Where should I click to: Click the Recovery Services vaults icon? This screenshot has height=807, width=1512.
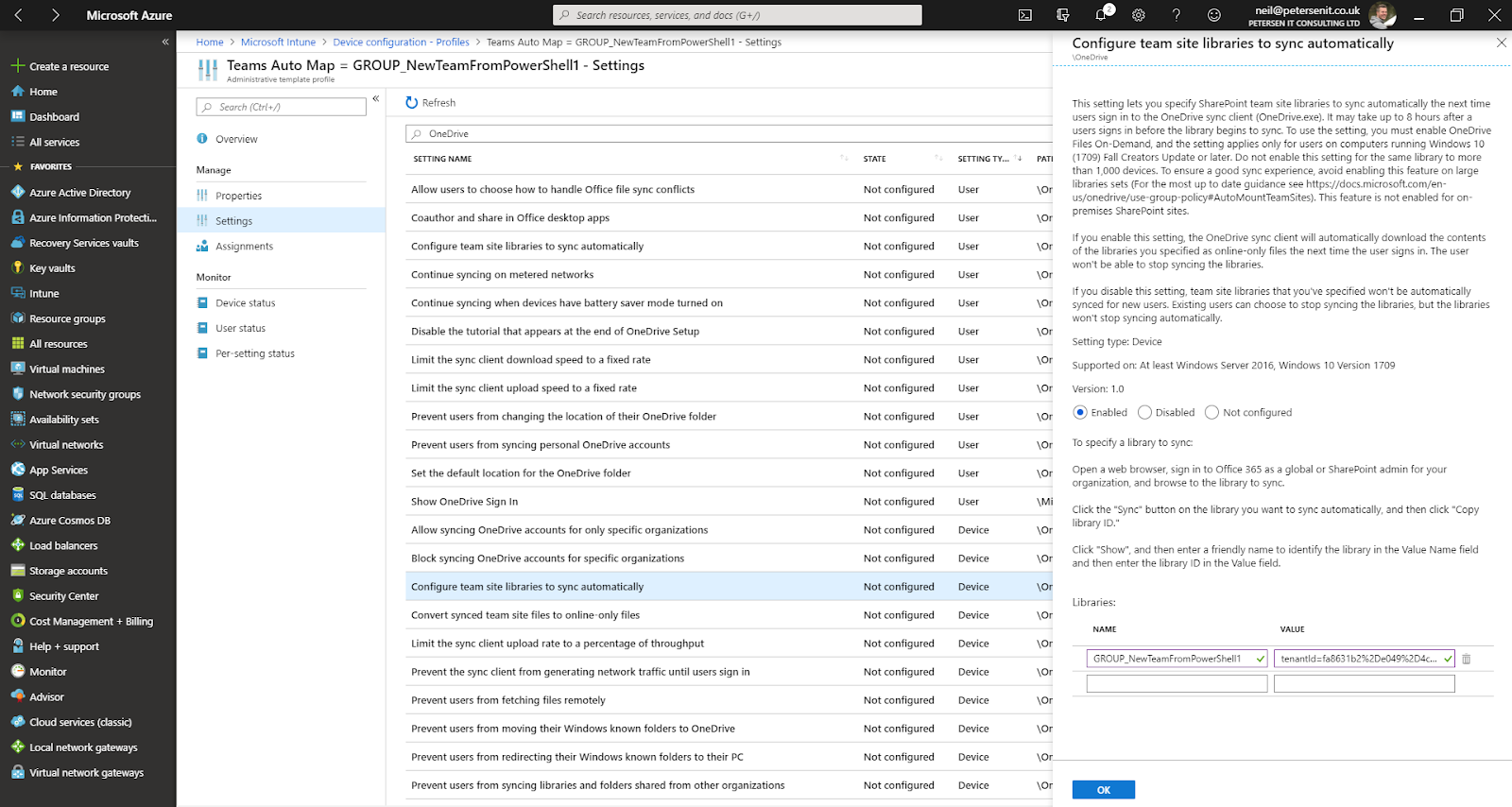17,243
